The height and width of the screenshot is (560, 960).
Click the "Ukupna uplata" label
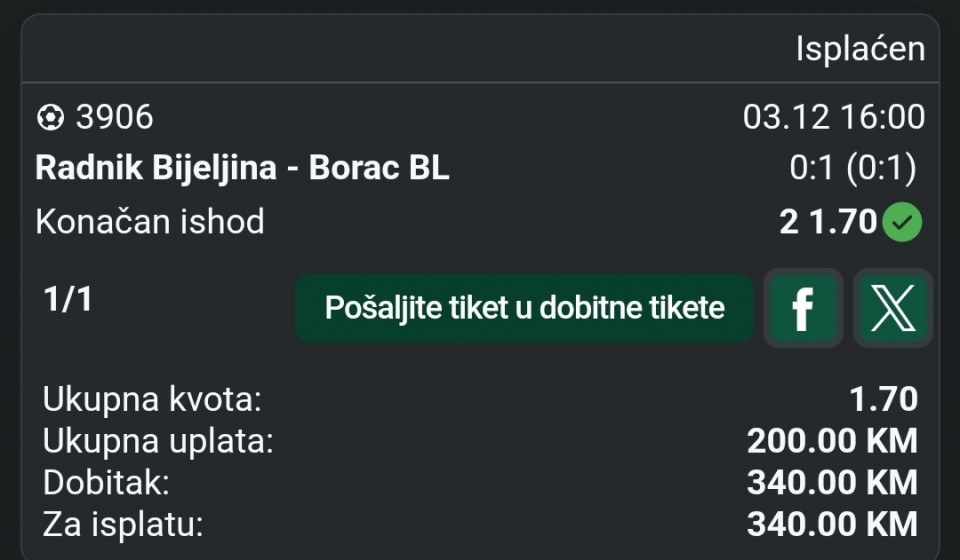click(158, 441)
